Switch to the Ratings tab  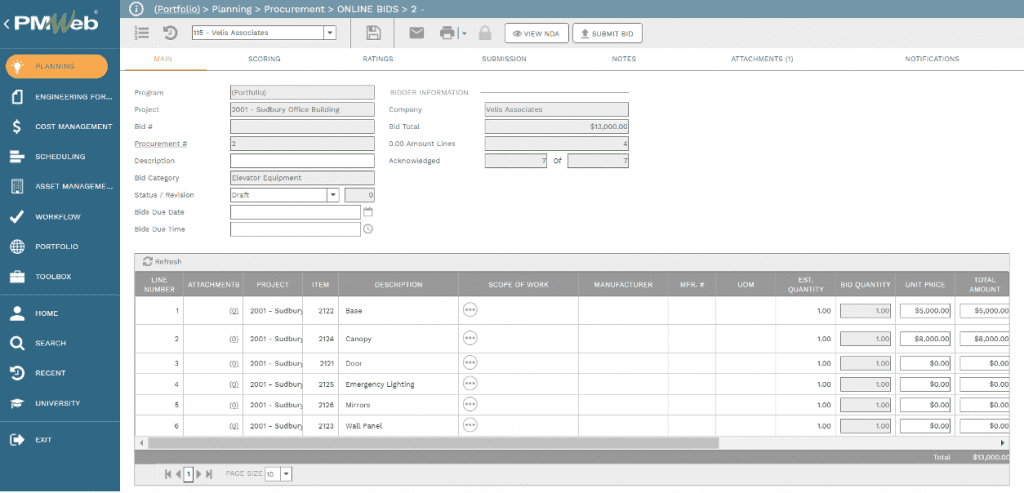[x=378, y=59]
